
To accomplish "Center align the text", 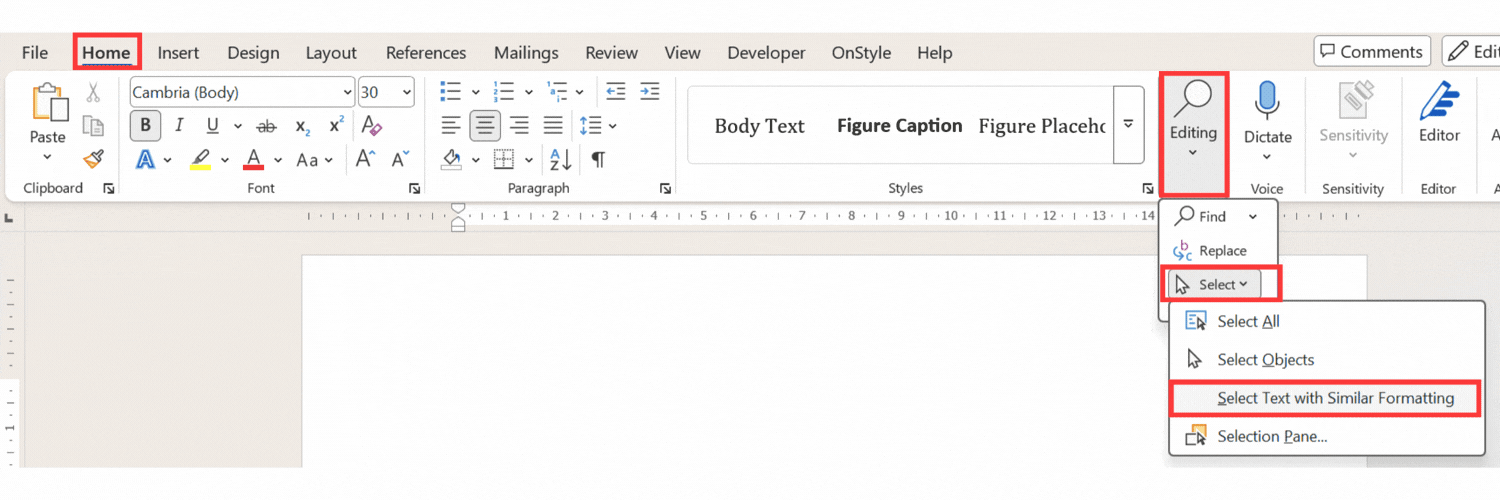I will tap(486, 126).
